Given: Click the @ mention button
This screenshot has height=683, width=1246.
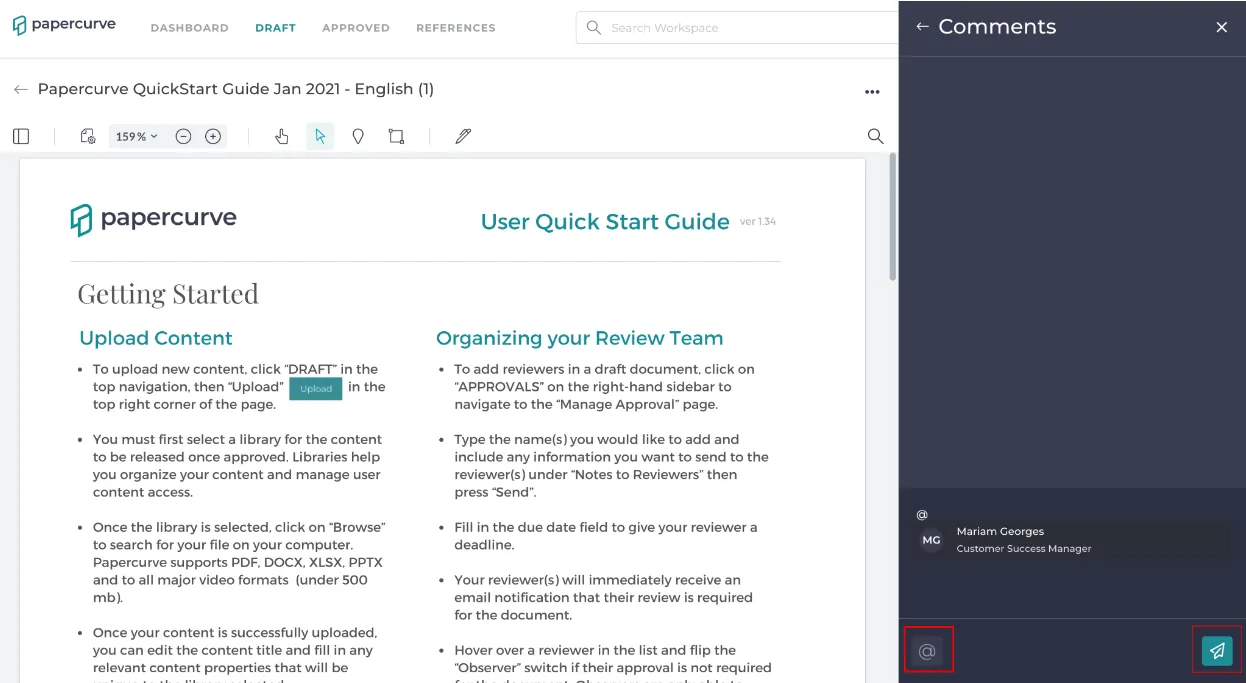Looking at the screenshot, I should 927,651.
